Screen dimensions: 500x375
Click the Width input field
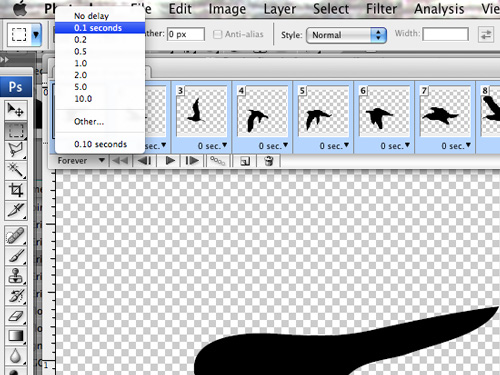[x=445, y=34]
